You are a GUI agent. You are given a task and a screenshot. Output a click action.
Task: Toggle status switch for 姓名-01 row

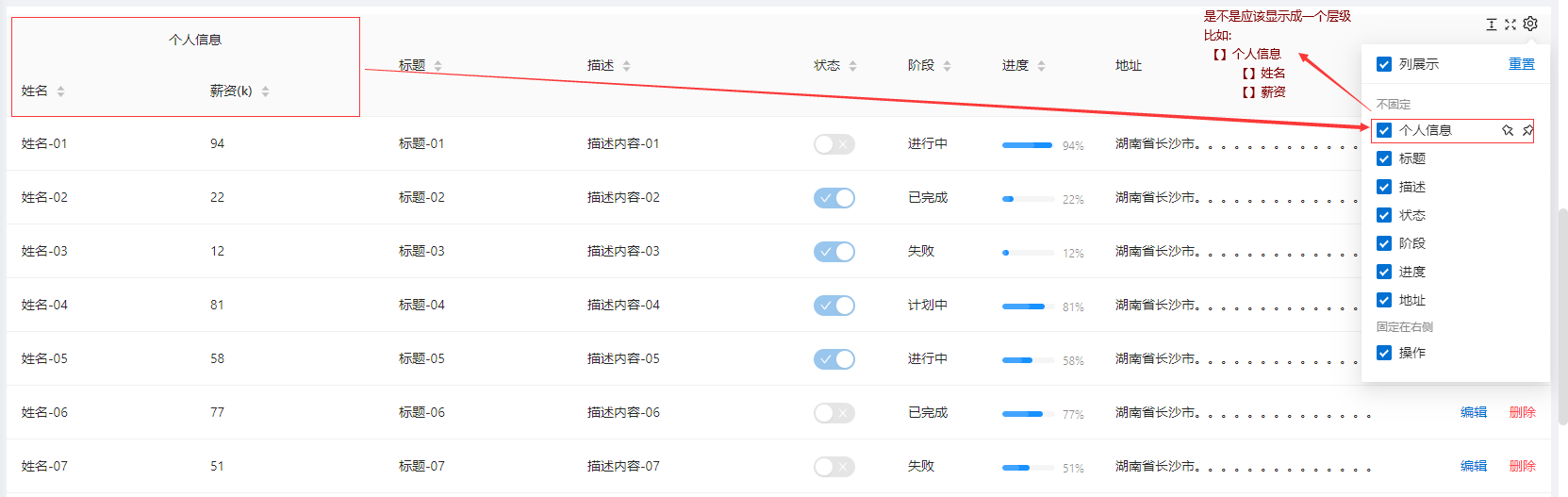tap(834, 144)
